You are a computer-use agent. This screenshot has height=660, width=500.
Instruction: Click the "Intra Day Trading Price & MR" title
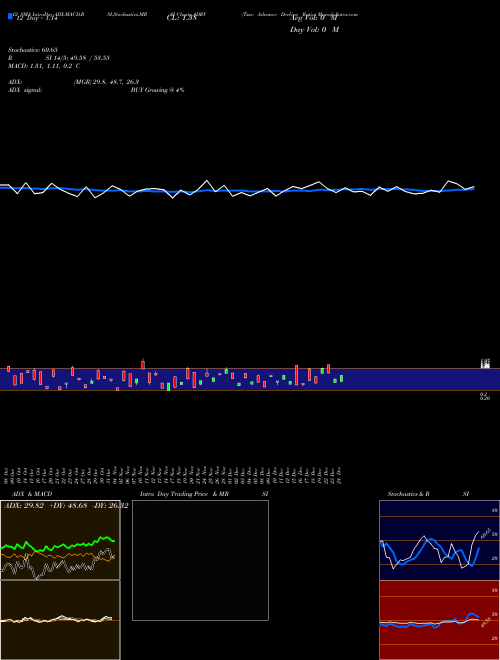[184, 494]
